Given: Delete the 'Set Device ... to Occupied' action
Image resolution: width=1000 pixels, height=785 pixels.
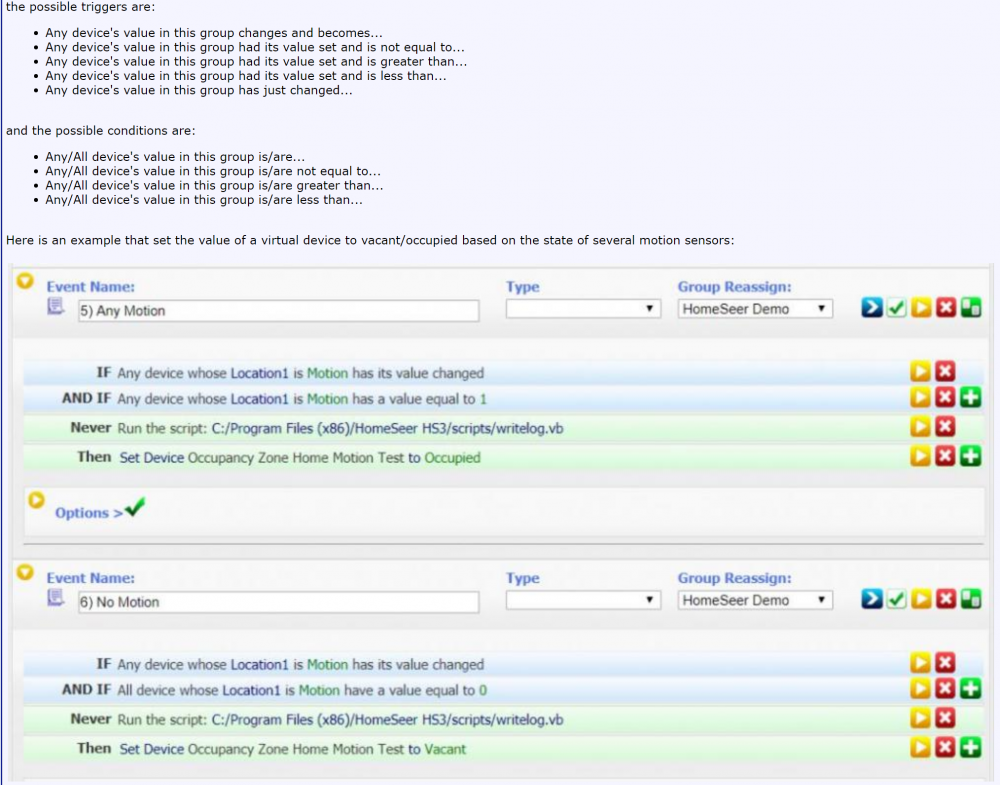Looking at the screenshot, I should 945,457.
